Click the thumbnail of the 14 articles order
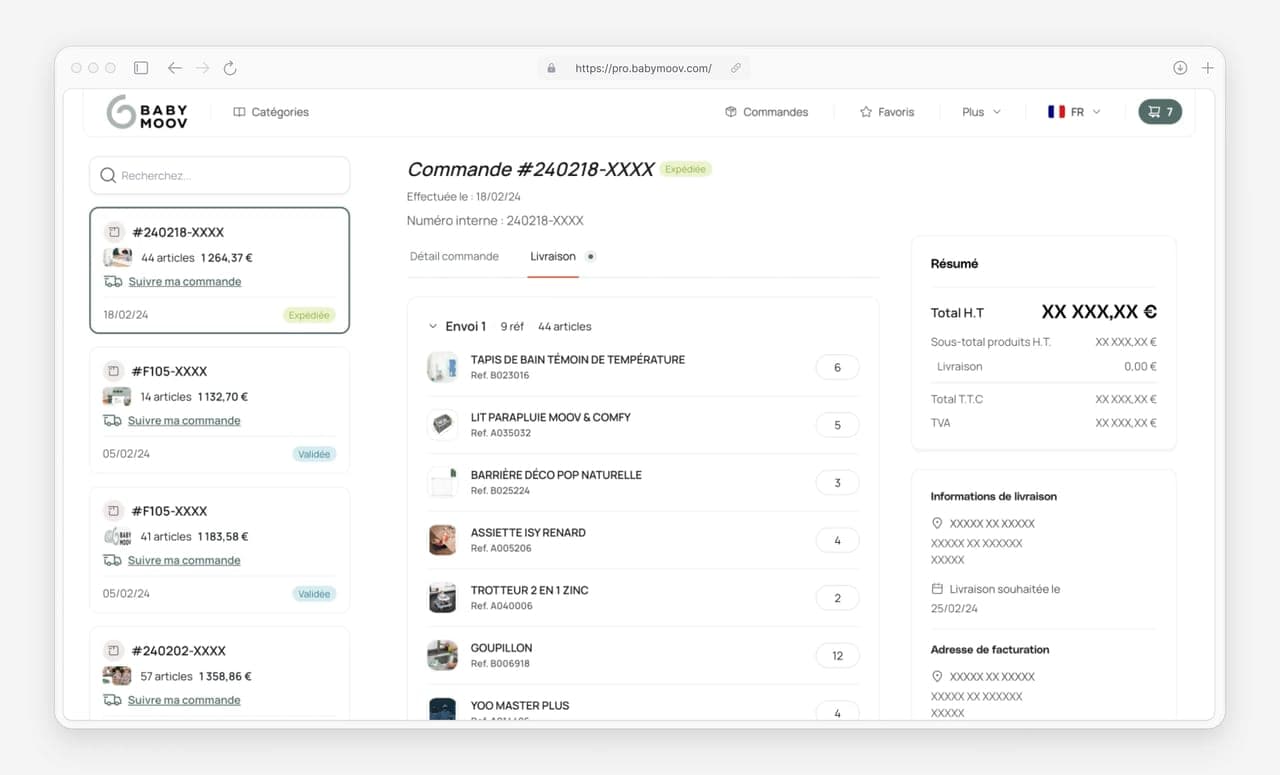 click(x=118, y=397)
